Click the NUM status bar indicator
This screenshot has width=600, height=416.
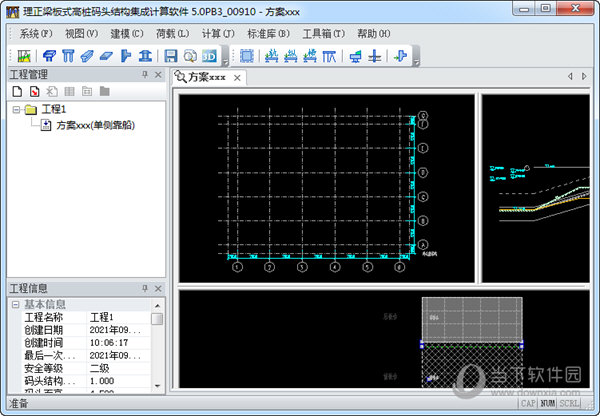pos(548,403)
